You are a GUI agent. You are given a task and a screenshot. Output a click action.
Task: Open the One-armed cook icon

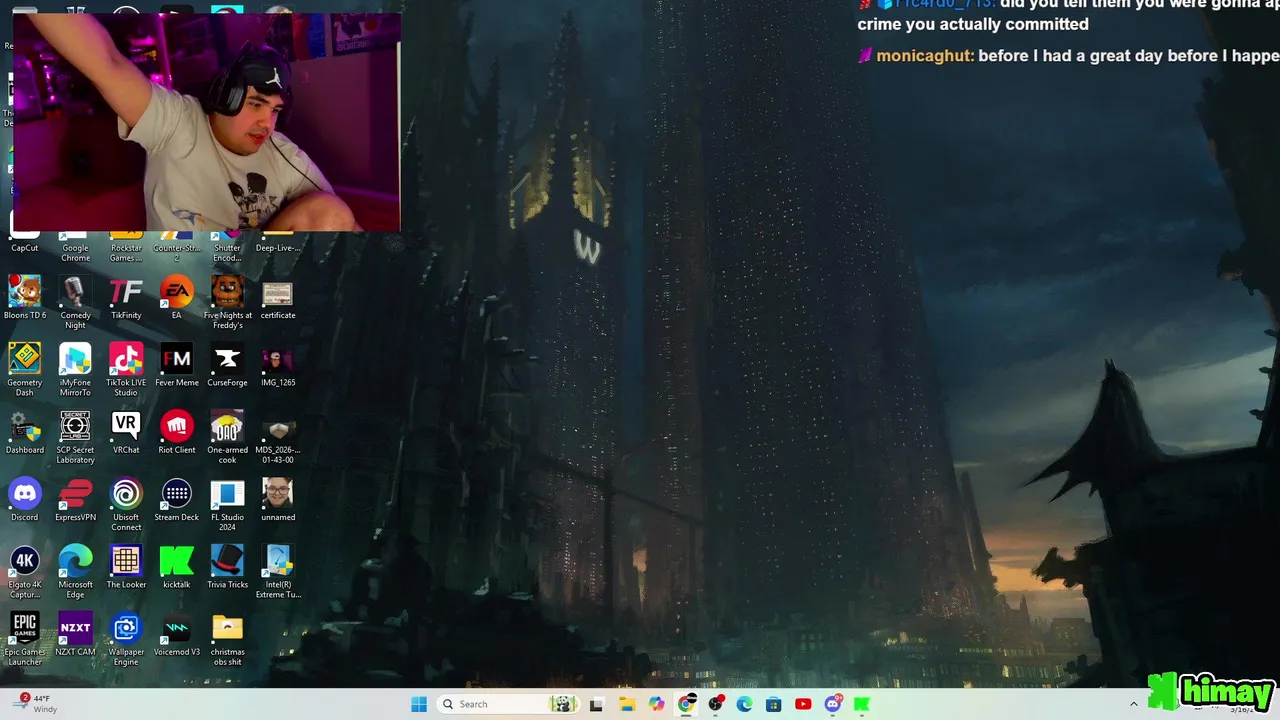[227, 437]
